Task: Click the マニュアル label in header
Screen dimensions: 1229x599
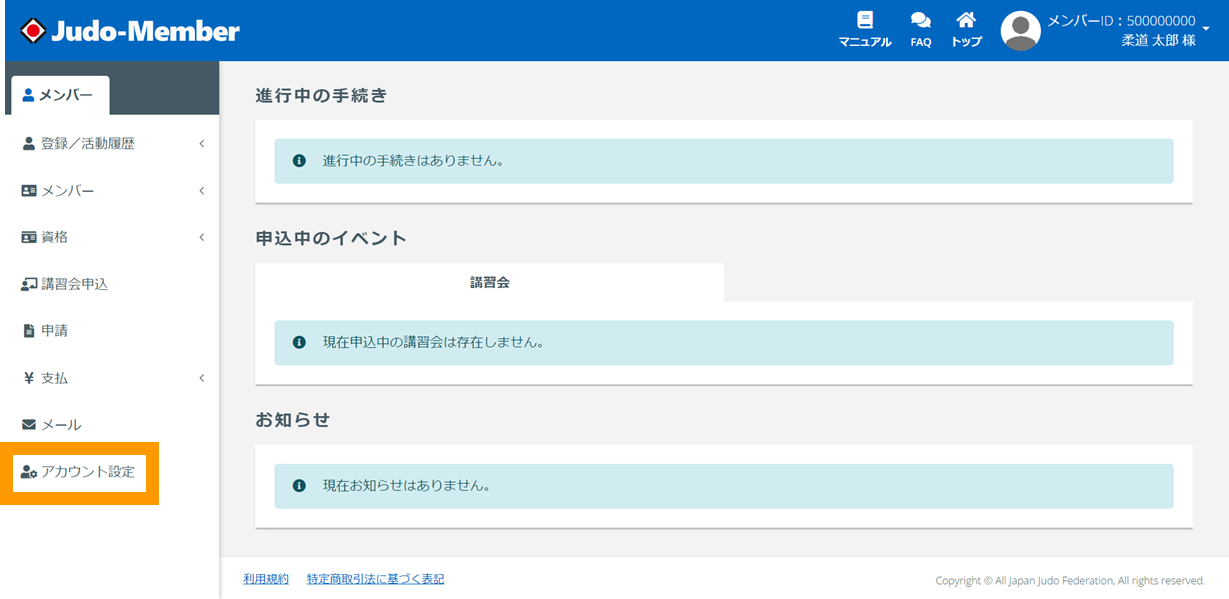Action: coord(865,42)
